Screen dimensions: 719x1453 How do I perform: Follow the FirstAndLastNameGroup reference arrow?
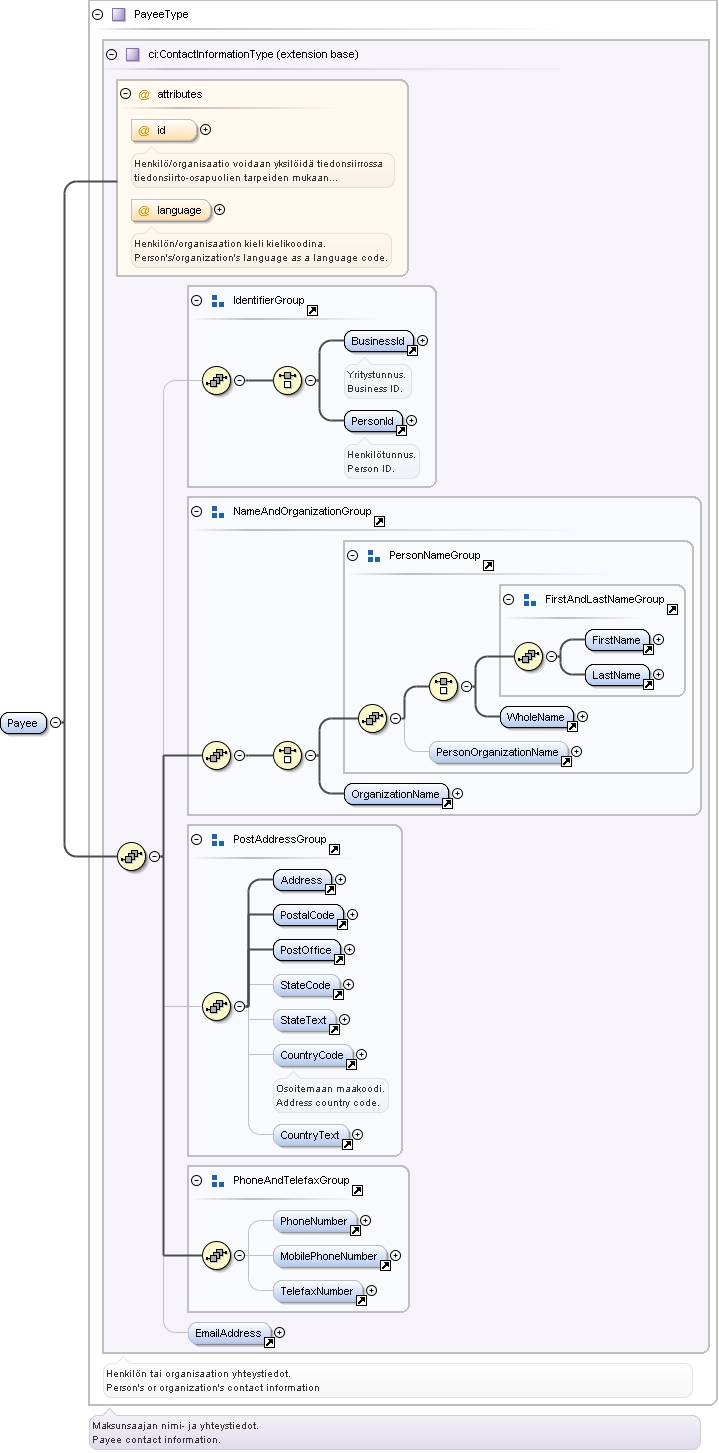pos(672,610)
